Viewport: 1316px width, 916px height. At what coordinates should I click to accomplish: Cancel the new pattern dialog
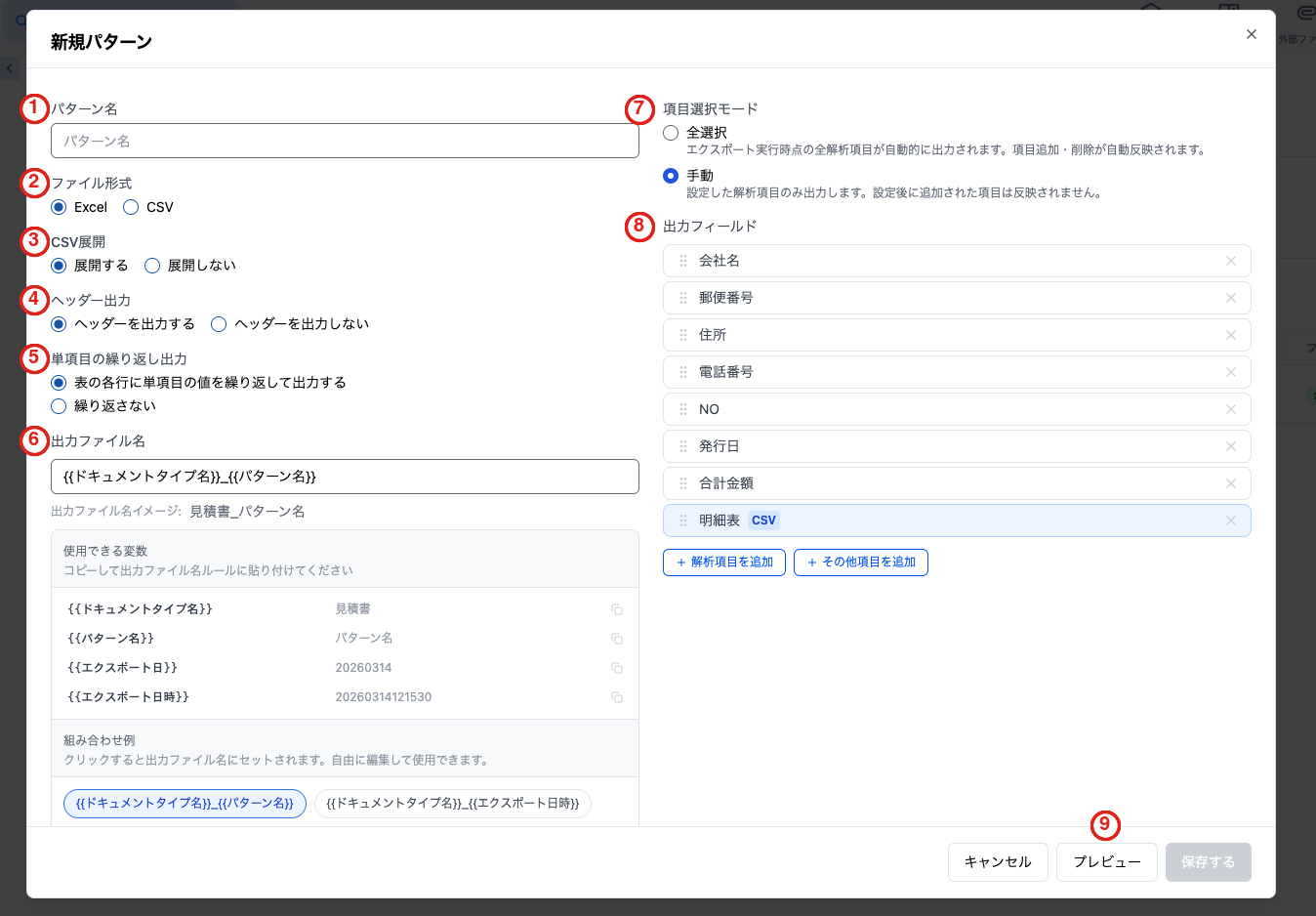pyautogui.click(x=998, y=862)
